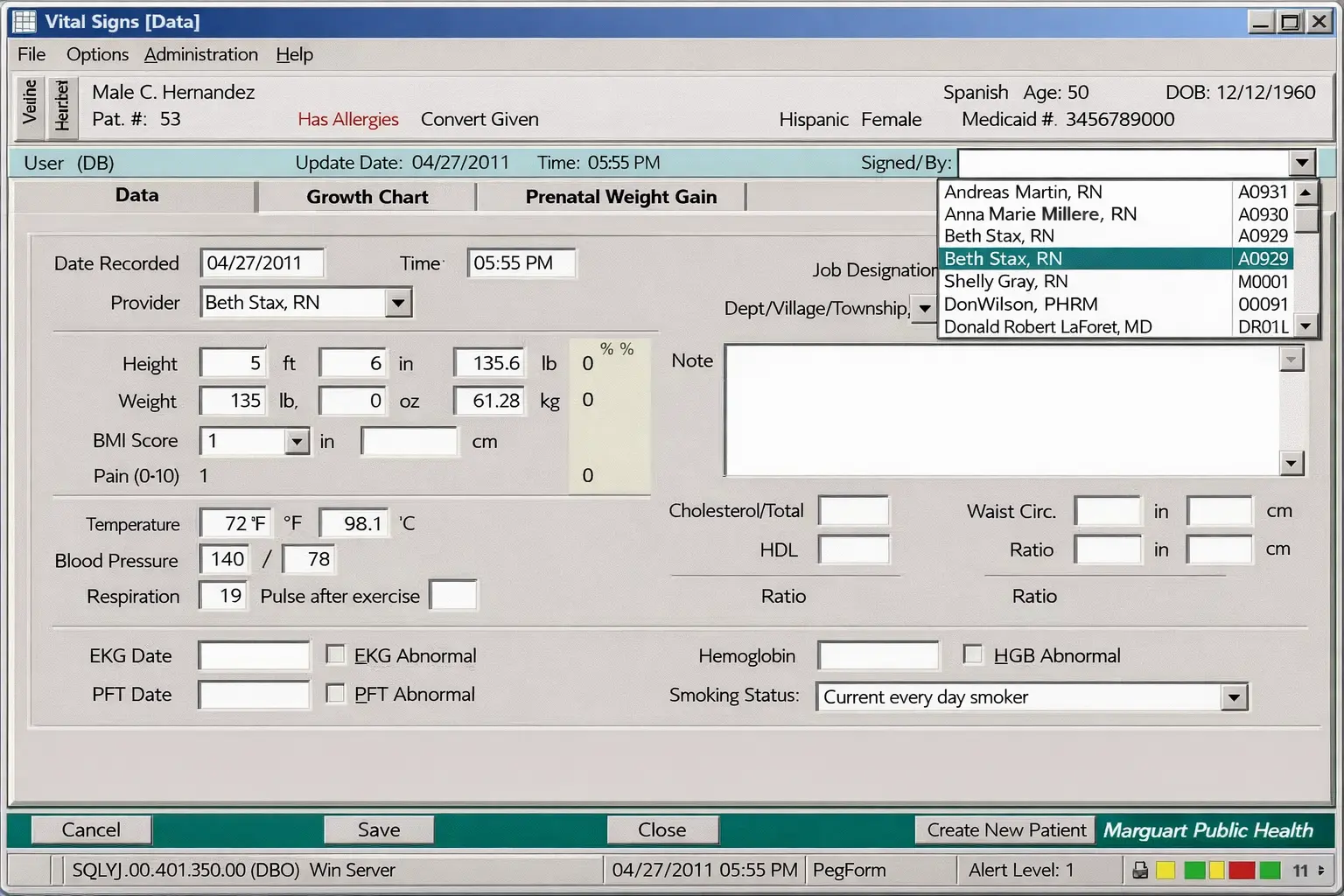Enable the PFT Abnormal checkbox
1344x896 pixels.
(x=335, y=693)
